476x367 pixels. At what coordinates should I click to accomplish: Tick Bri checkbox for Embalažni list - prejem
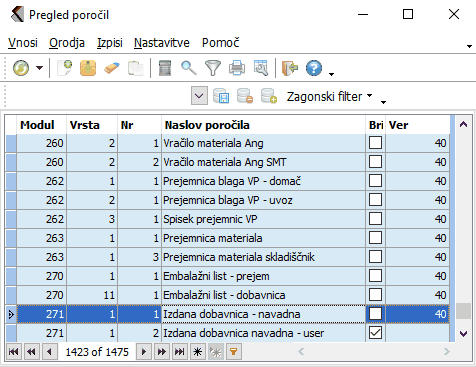tap(375, 276)
